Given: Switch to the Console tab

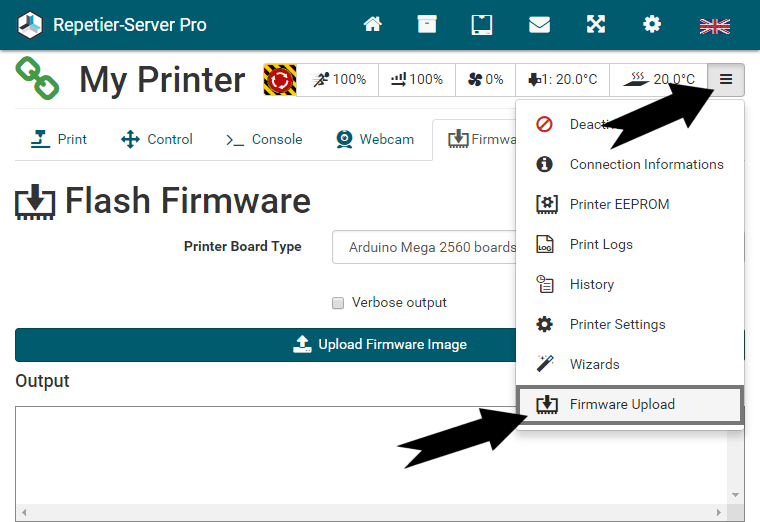Looking at the screenshot, I should tap(264, 139).
